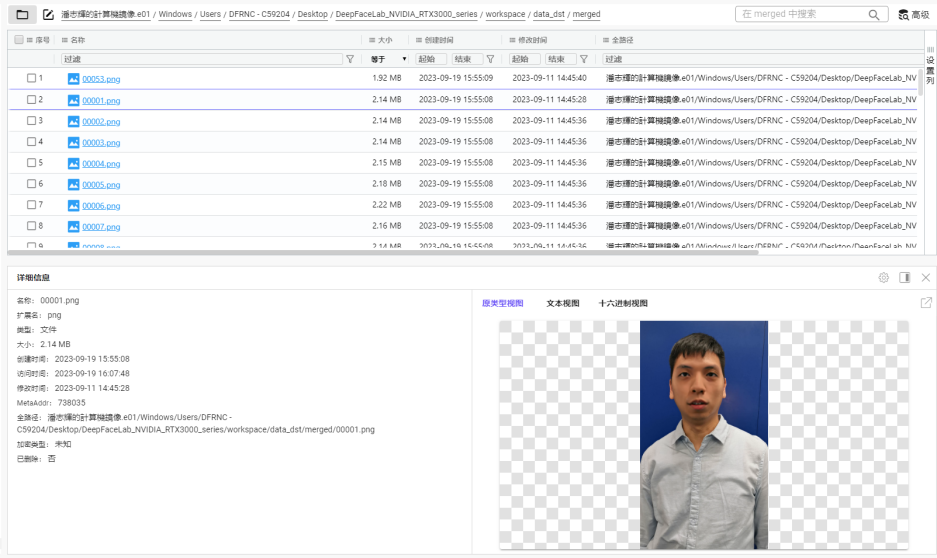937x558 pixels.
Task: Switch to the 文本视图 tab
Action: click(x=563, y=303)
